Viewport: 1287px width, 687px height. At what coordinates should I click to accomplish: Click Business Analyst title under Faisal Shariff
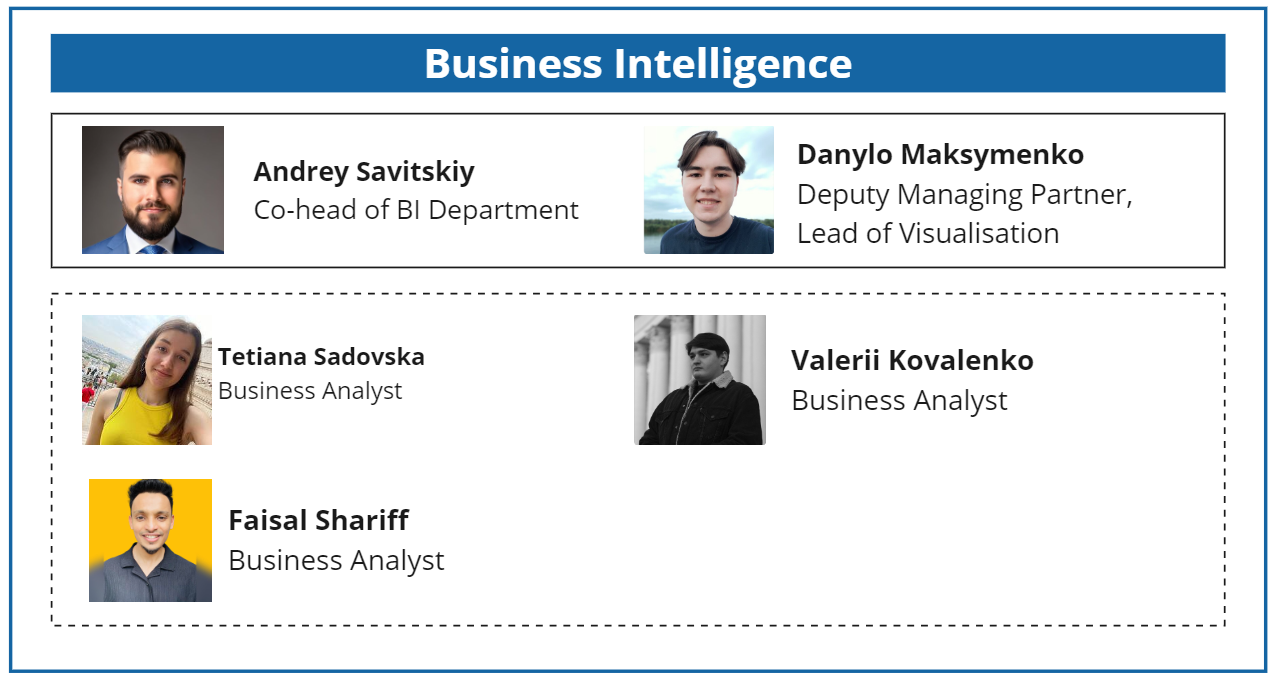tap(336, 560)
